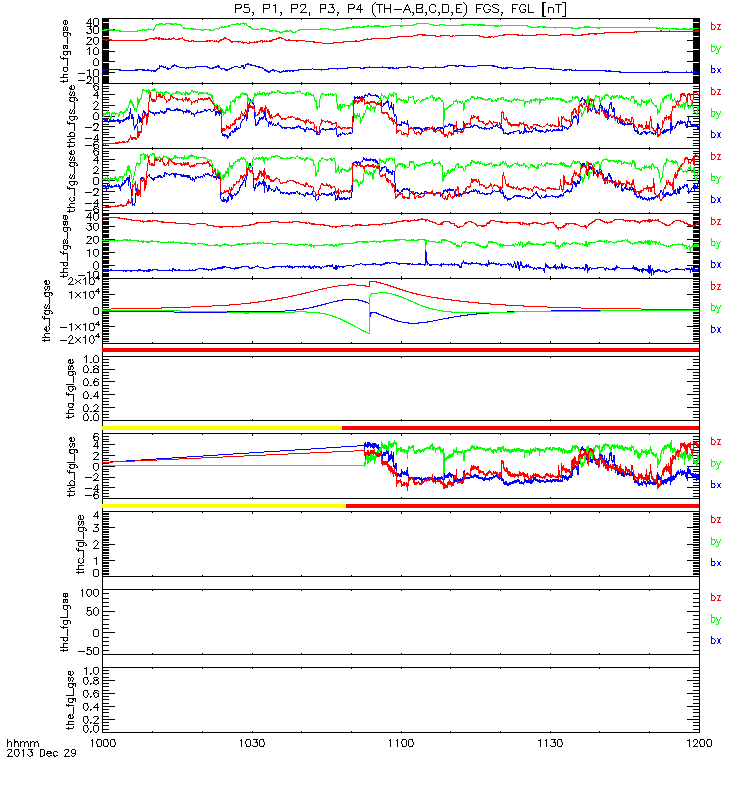The height and width of the screenshot is (800, 750).
Task: Click the thd_fgl_gse axis label
Action: [x=65, y=622]
